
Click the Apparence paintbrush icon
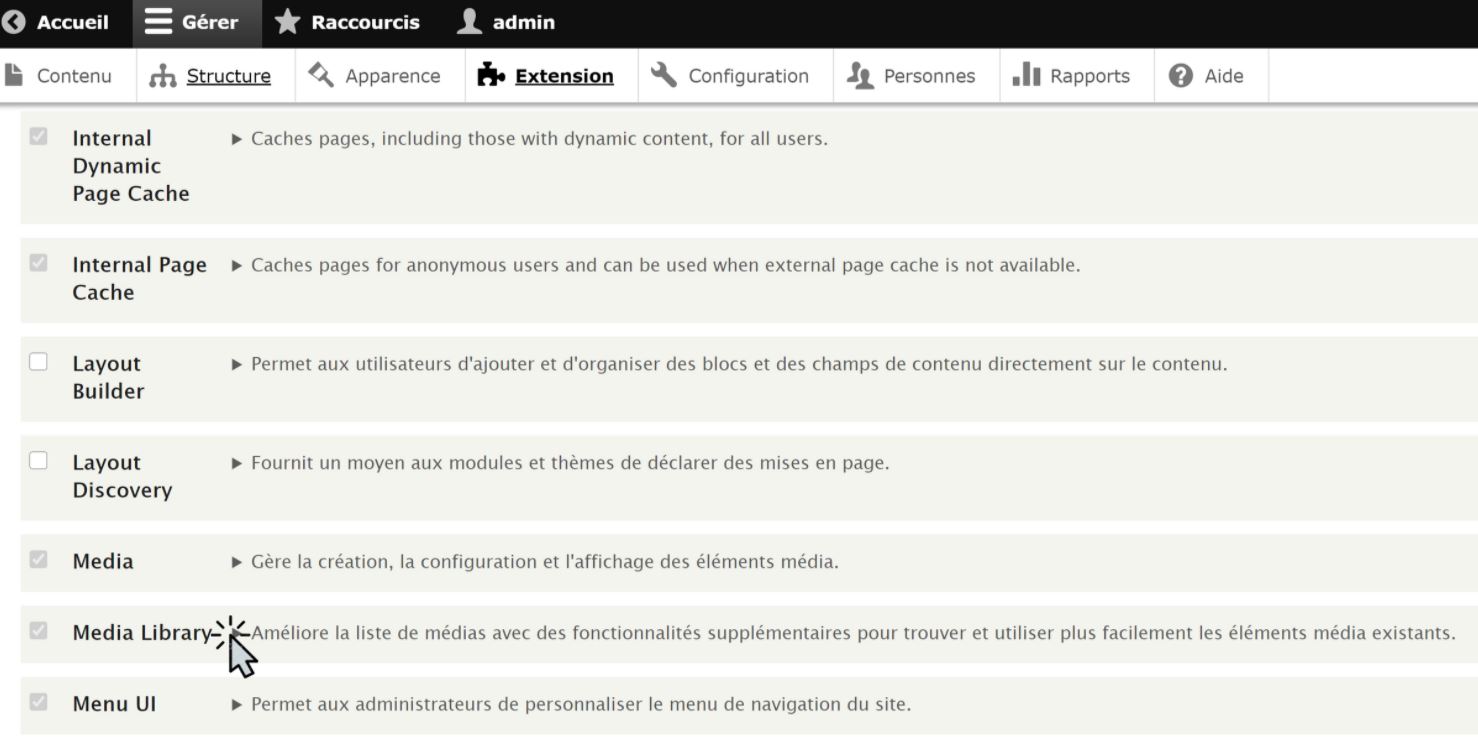pos(321,75)
